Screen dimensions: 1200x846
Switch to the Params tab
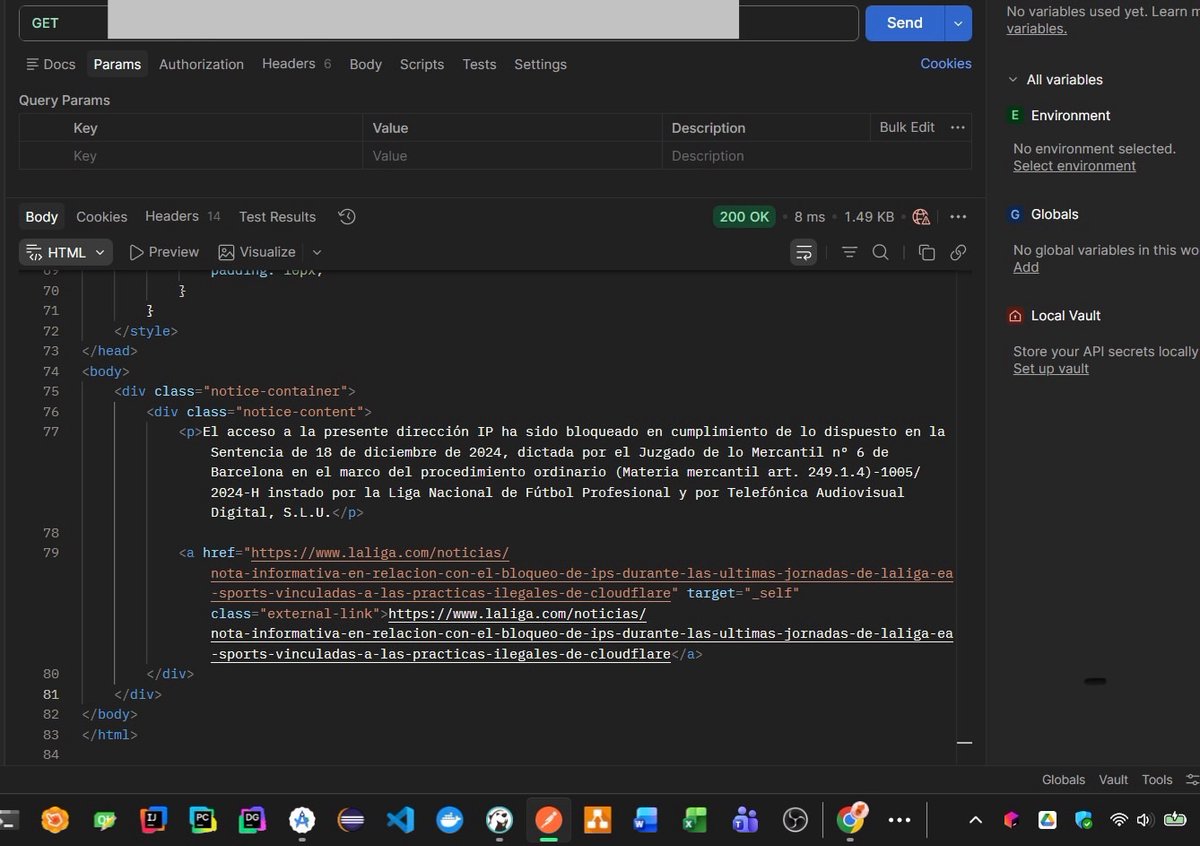pyautogui.click(x=117, y=64)
